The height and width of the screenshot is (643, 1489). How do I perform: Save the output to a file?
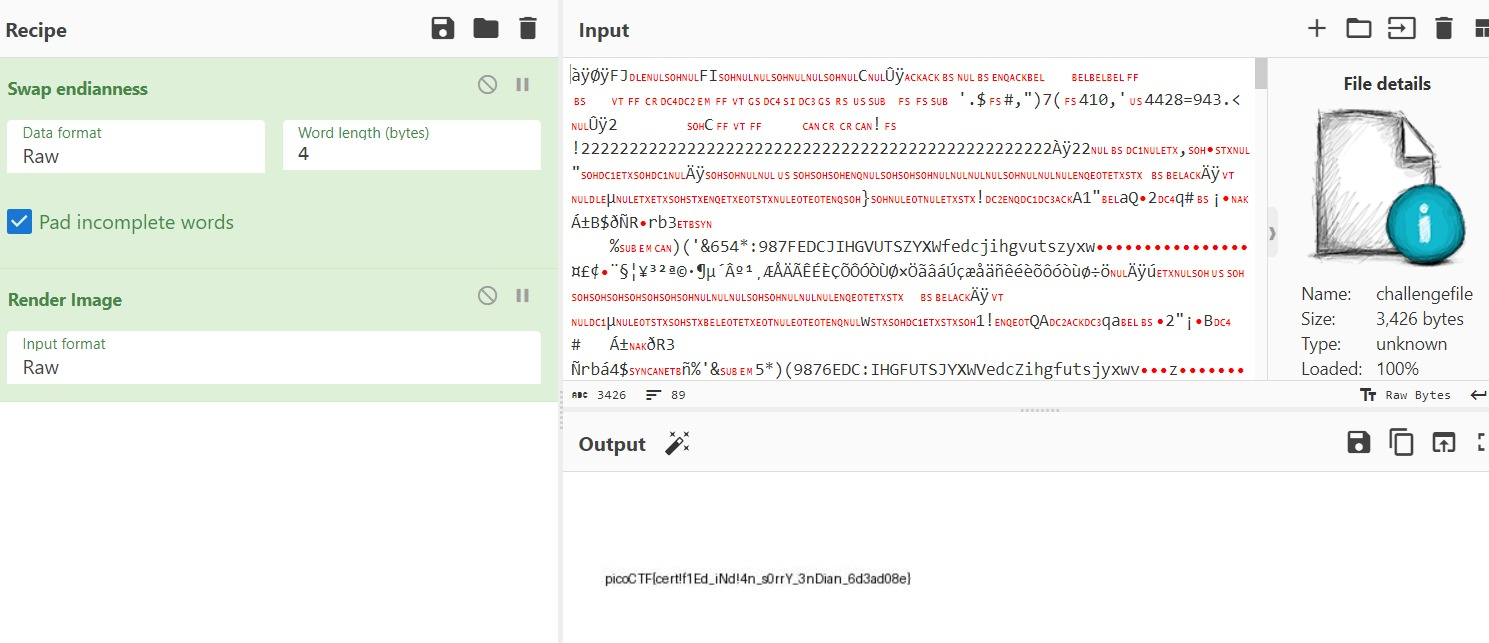tap(1358, 443)
